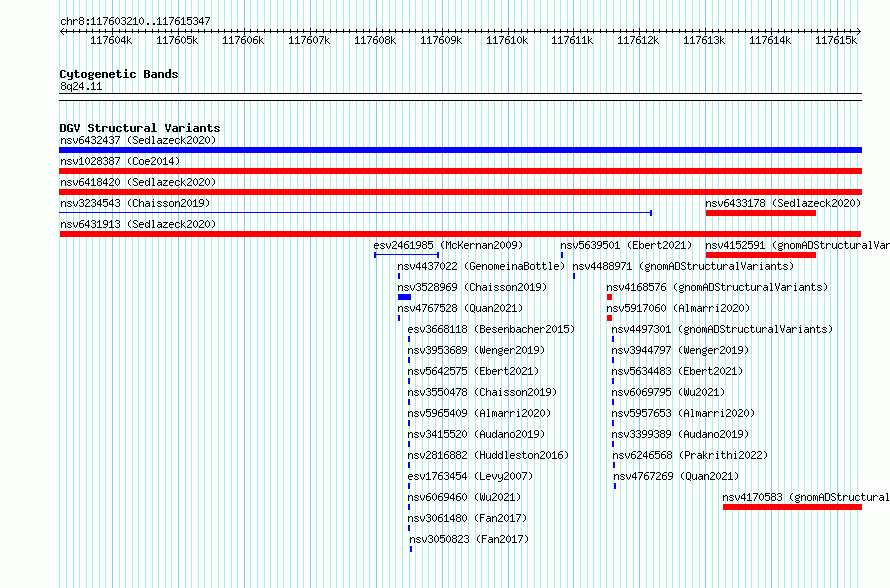Click nsv4170583 gnomAD variant label
Viewport: 890px width, 588px height.
pos(805,497)
